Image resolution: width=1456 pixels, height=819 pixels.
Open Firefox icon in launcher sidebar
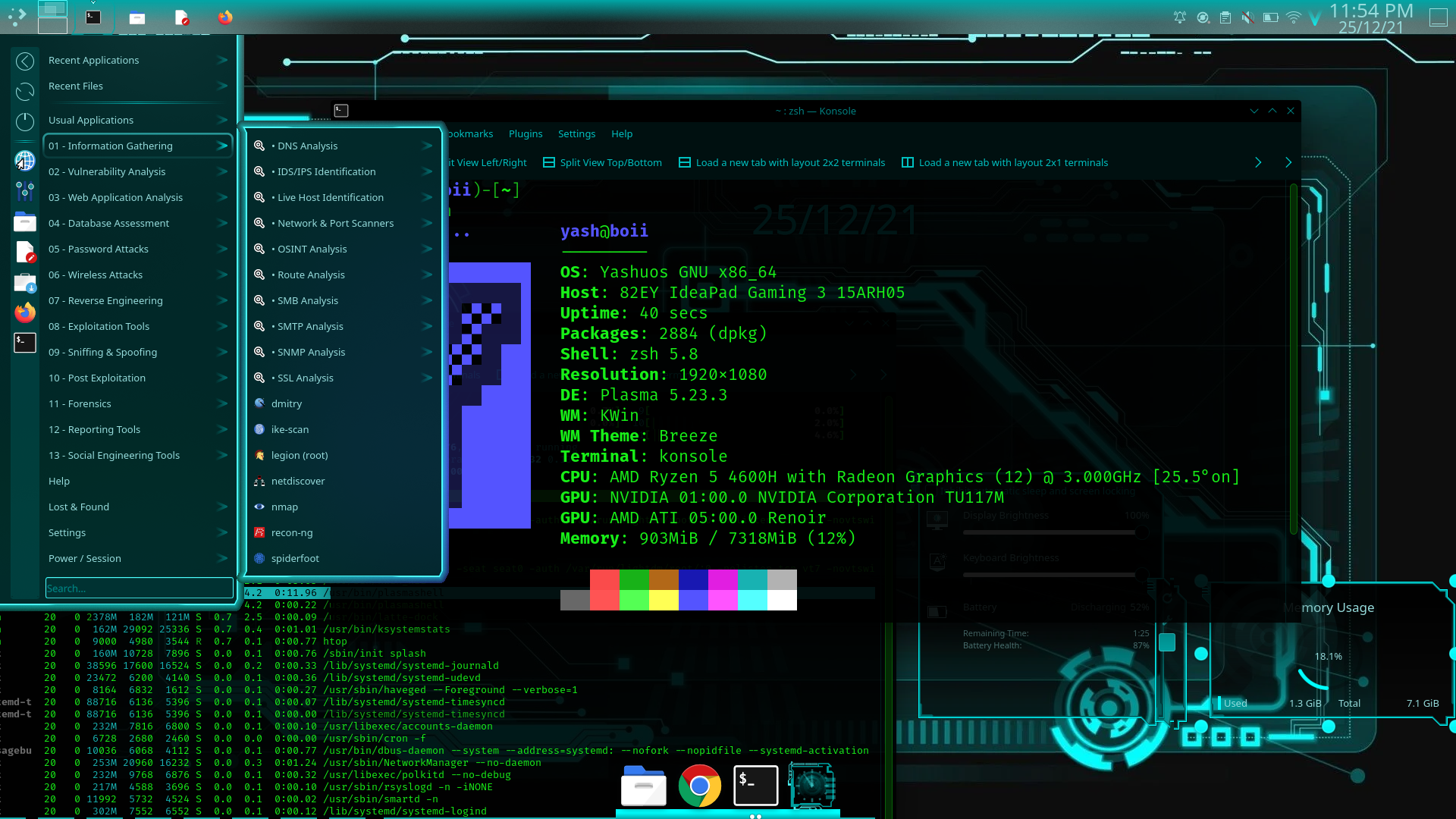(25, 312)
